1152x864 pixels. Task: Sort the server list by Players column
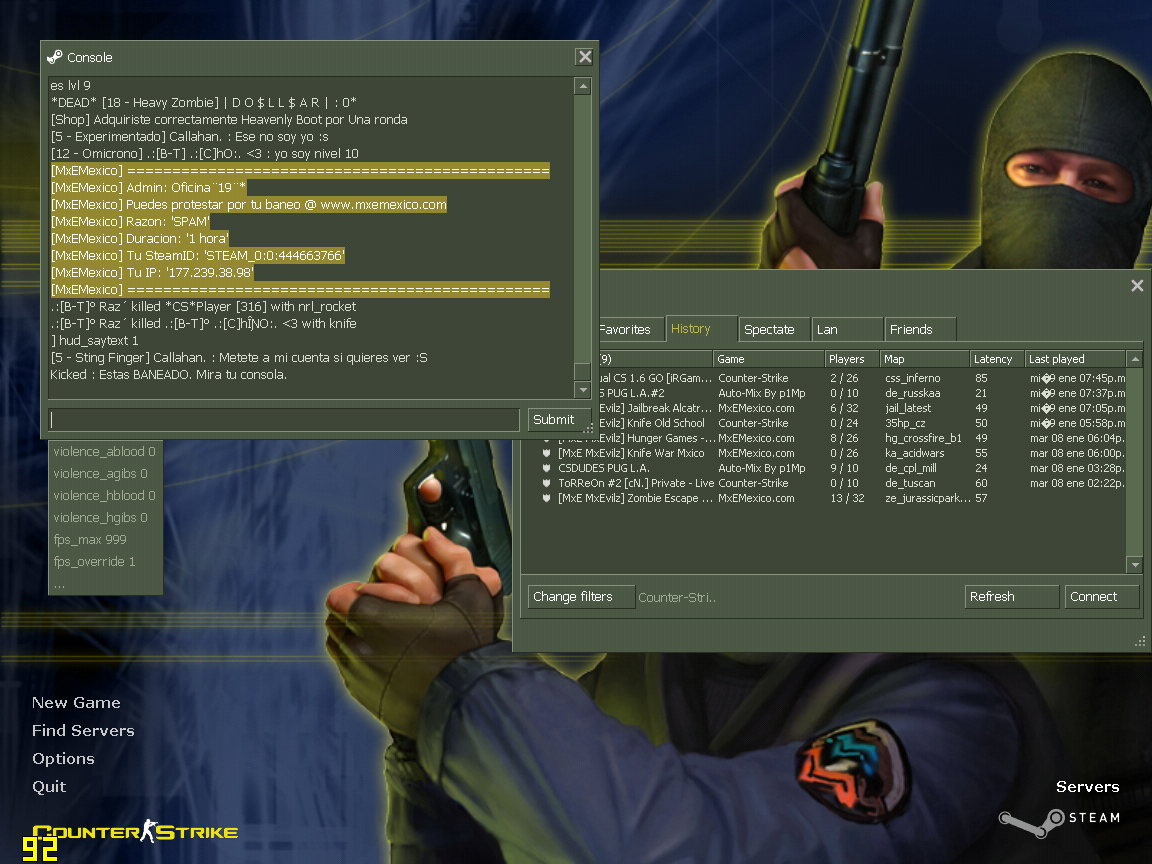click(x=852, y=359)
